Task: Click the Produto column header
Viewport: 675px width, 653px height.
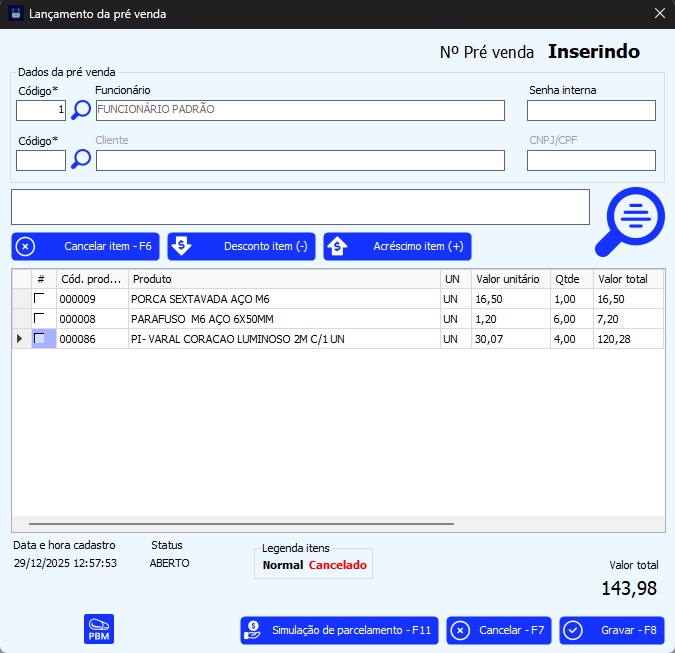Action: pos(284,279)
